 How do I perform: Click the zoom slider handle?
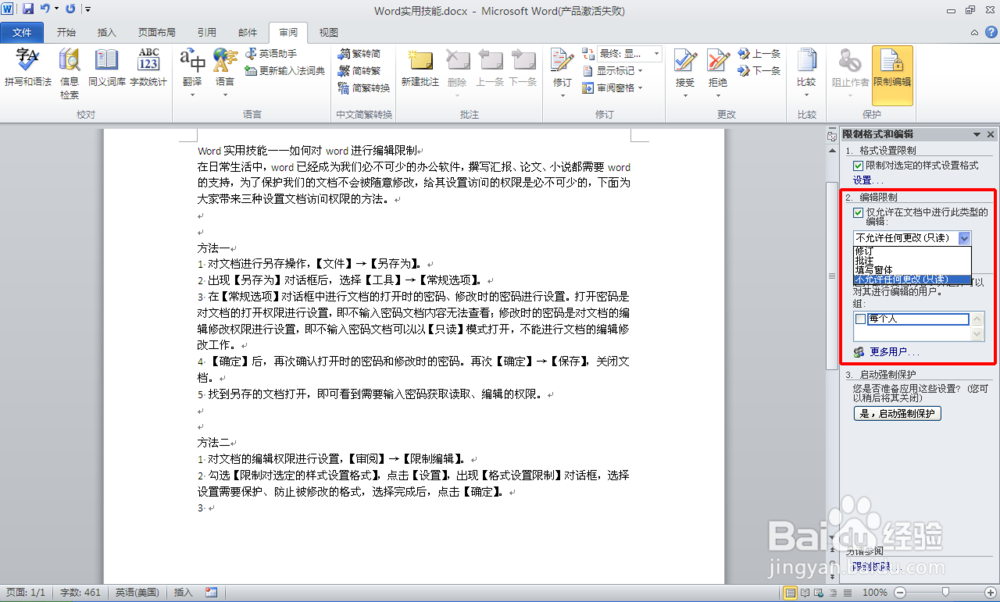945,592
